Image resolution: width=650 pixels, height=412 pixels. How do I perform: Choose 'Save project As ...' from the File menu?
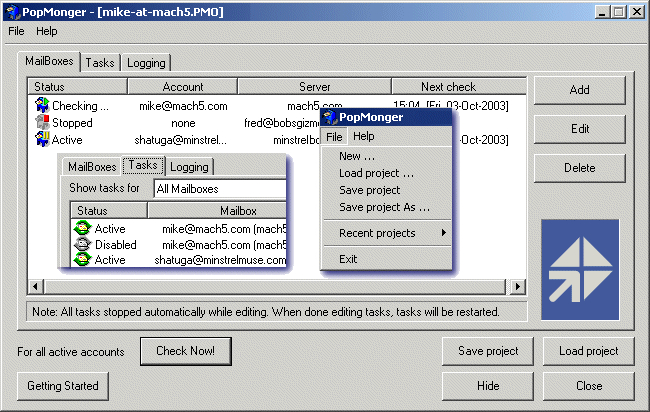(384, 207)
